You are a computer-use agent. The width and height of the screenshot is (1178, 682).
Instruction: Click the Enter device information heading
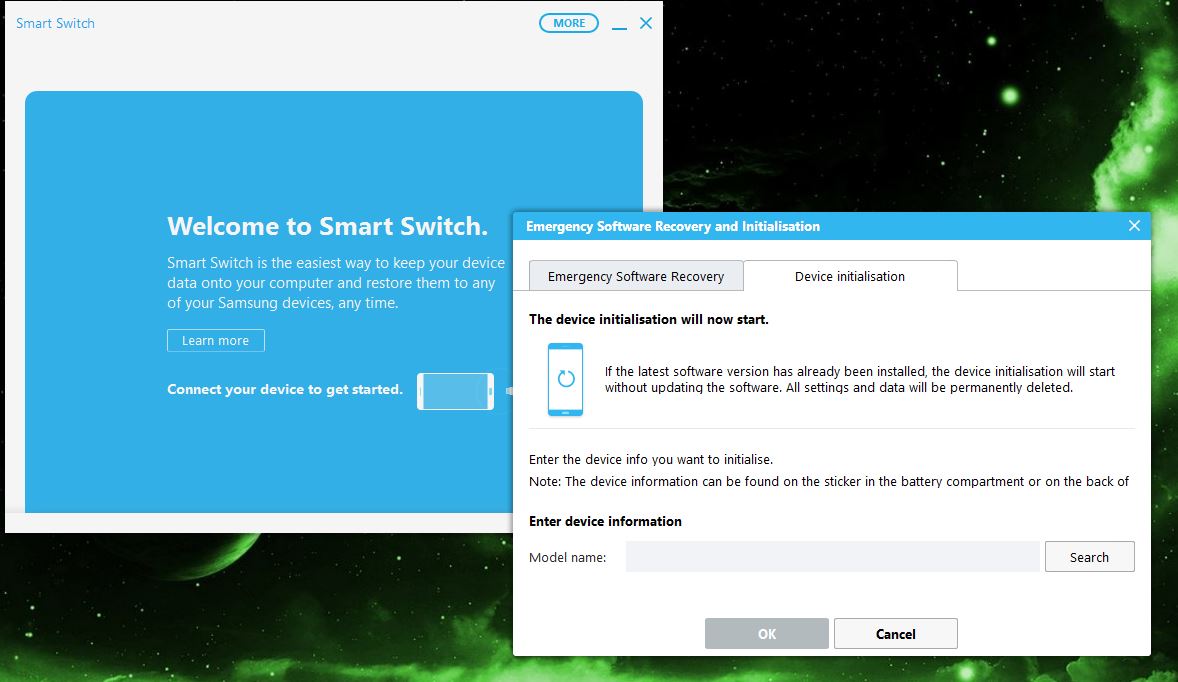[605, 521]
